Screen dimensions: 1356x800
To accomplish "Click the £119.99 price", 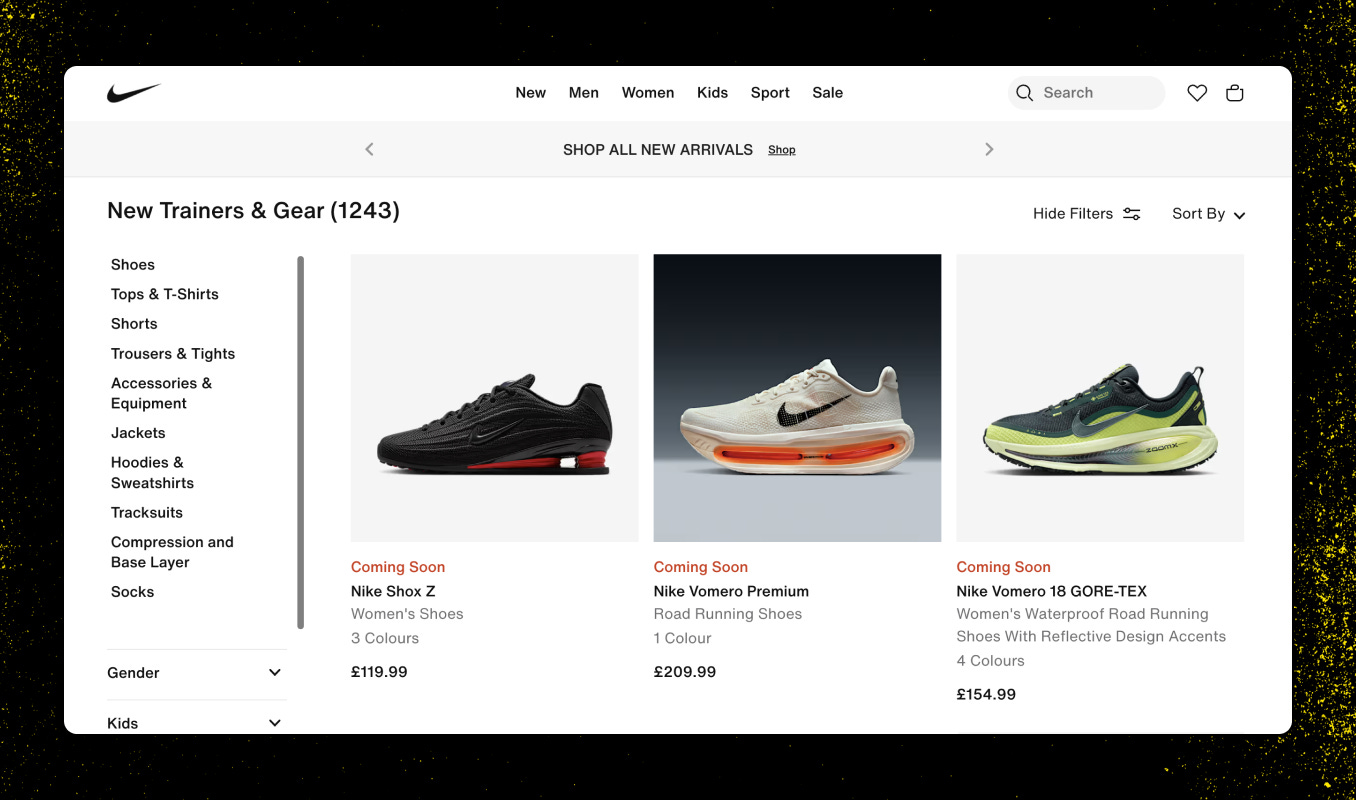I will (x=379, y=672).
